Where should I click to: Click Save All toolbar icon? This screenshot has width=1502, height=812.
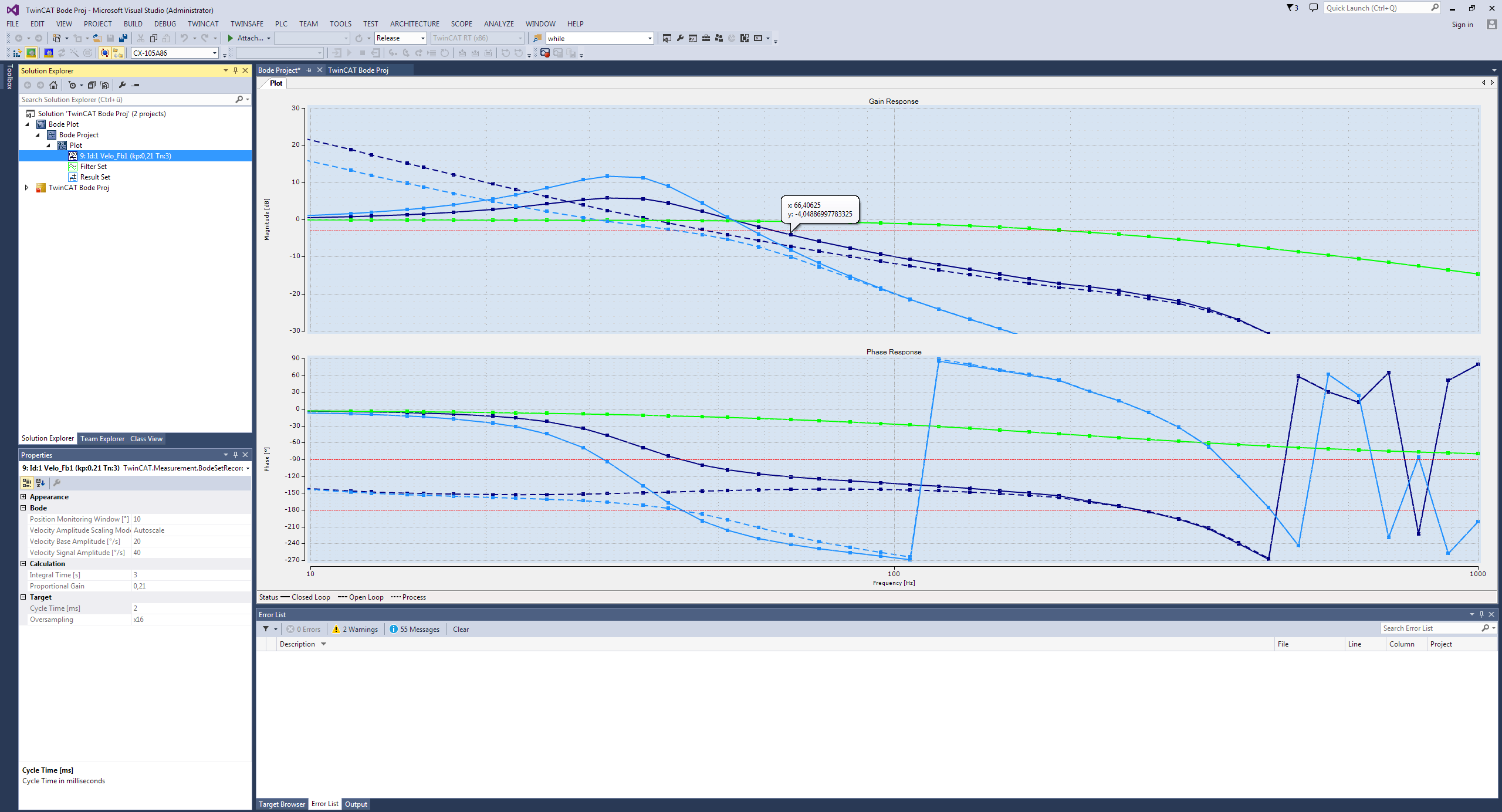pyautogui.click(x=123, y=38)
